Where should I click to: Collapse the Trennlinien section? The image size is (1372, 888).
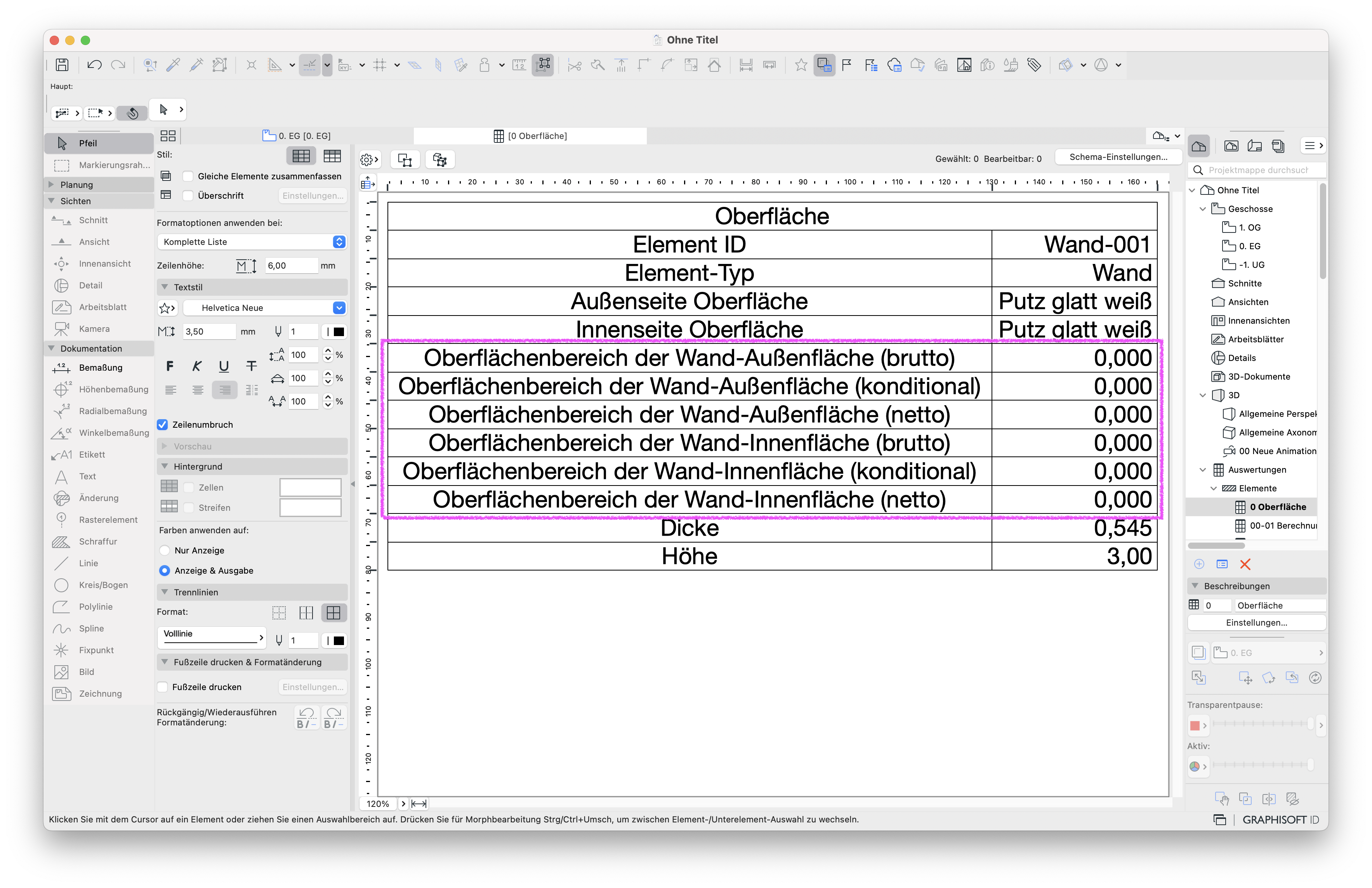tap(165, 592)
